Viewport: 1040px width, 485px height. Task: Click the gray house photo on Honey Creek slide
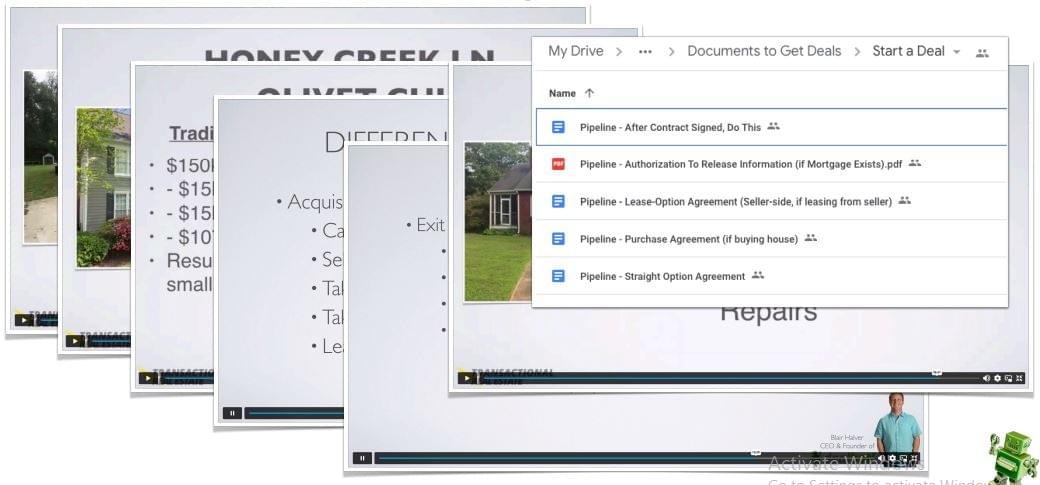point(103,188)
